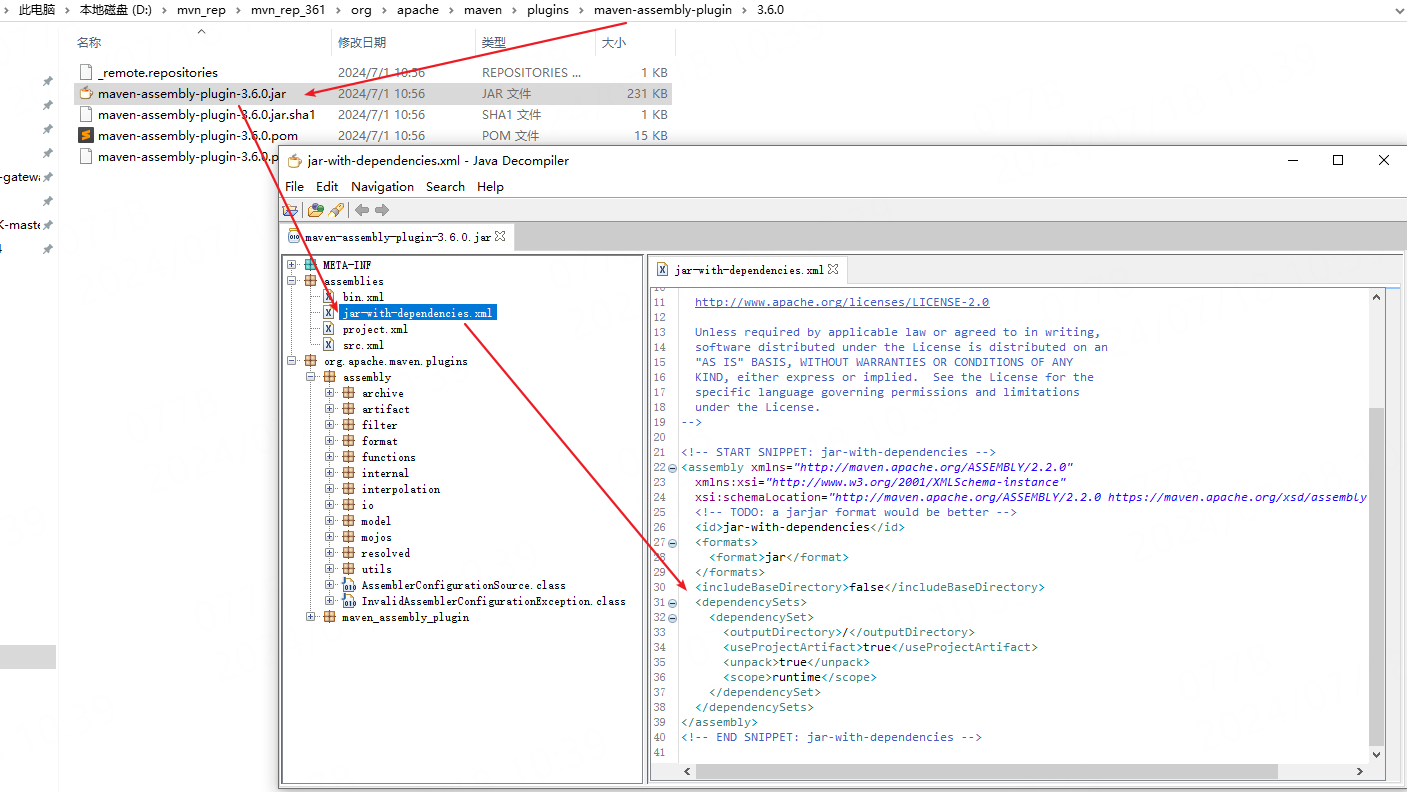Click the META-INF package icon
The width and height of the screenshot is (1407, 792).
tap(310, 265)
